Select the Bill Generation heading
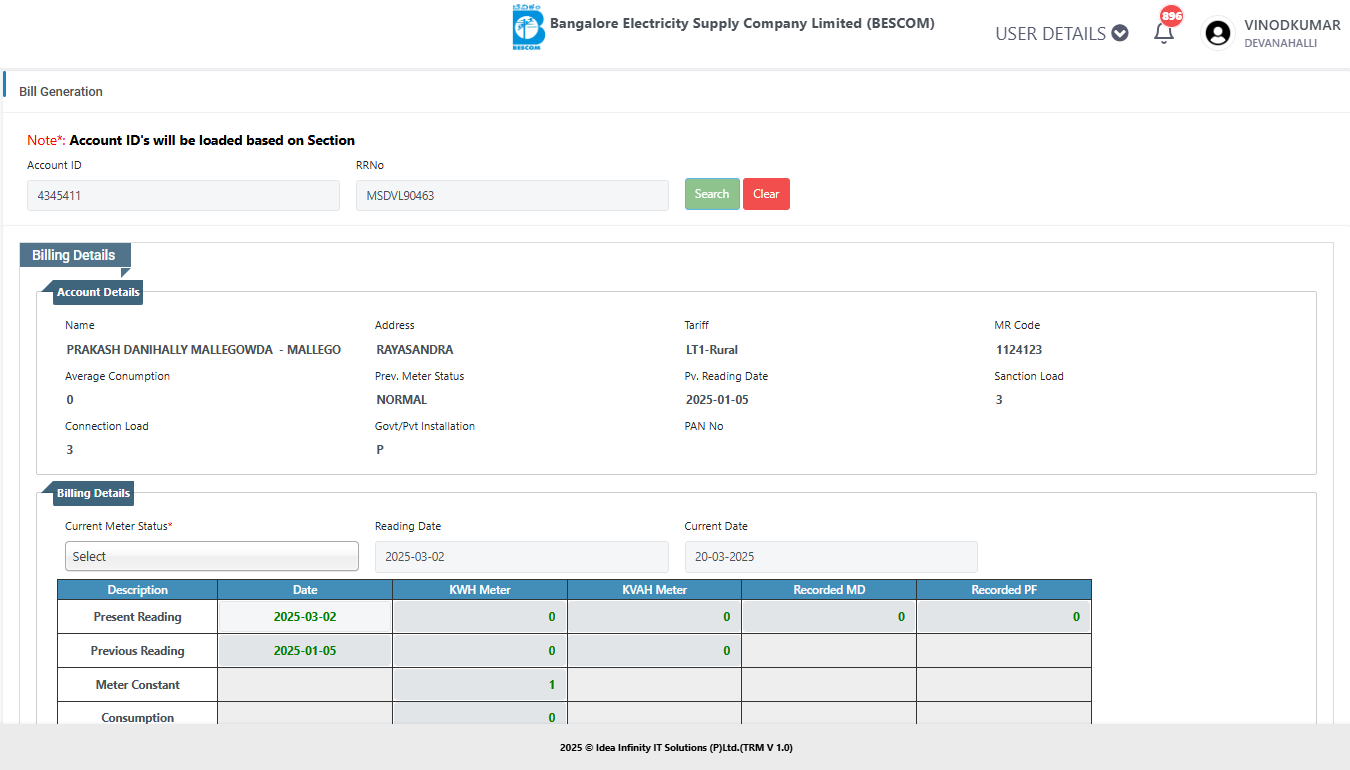 61,91
